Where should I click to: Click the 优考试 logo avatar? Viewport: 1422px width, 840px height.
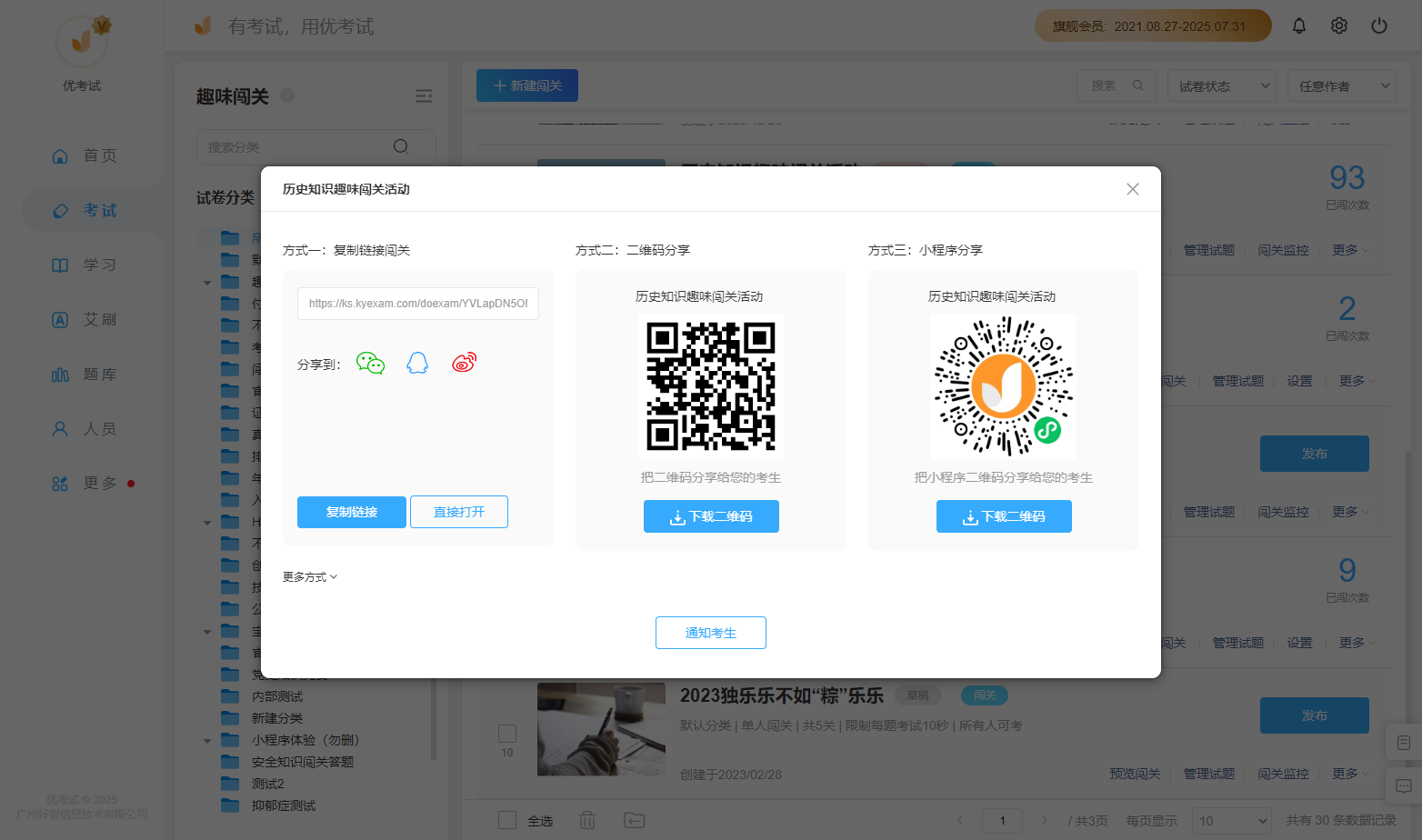pos(83,40)
